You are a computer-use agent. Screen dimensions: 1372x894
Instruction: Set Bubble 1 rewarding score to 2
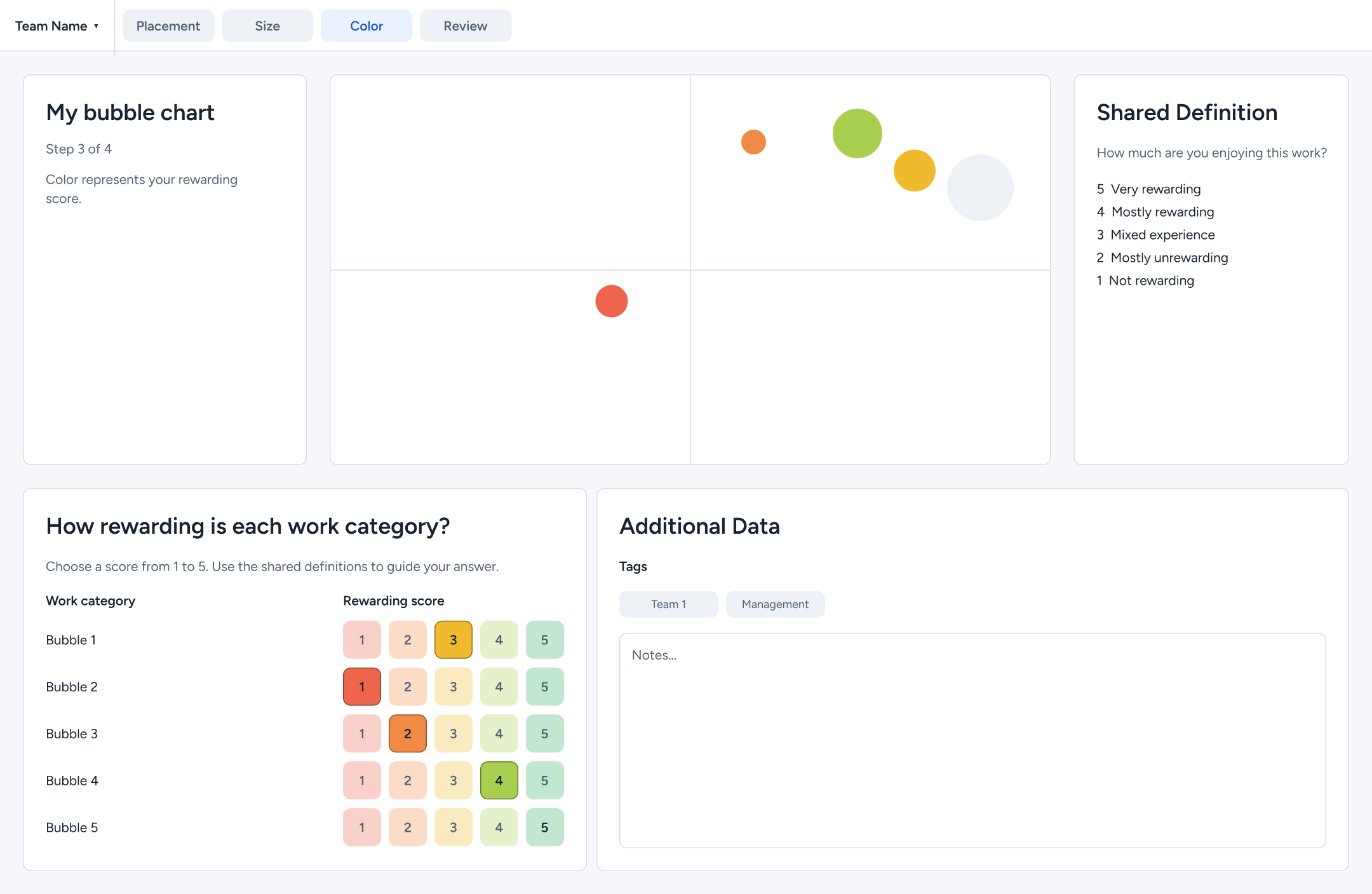pyautogui.click(x=408, y=640)
